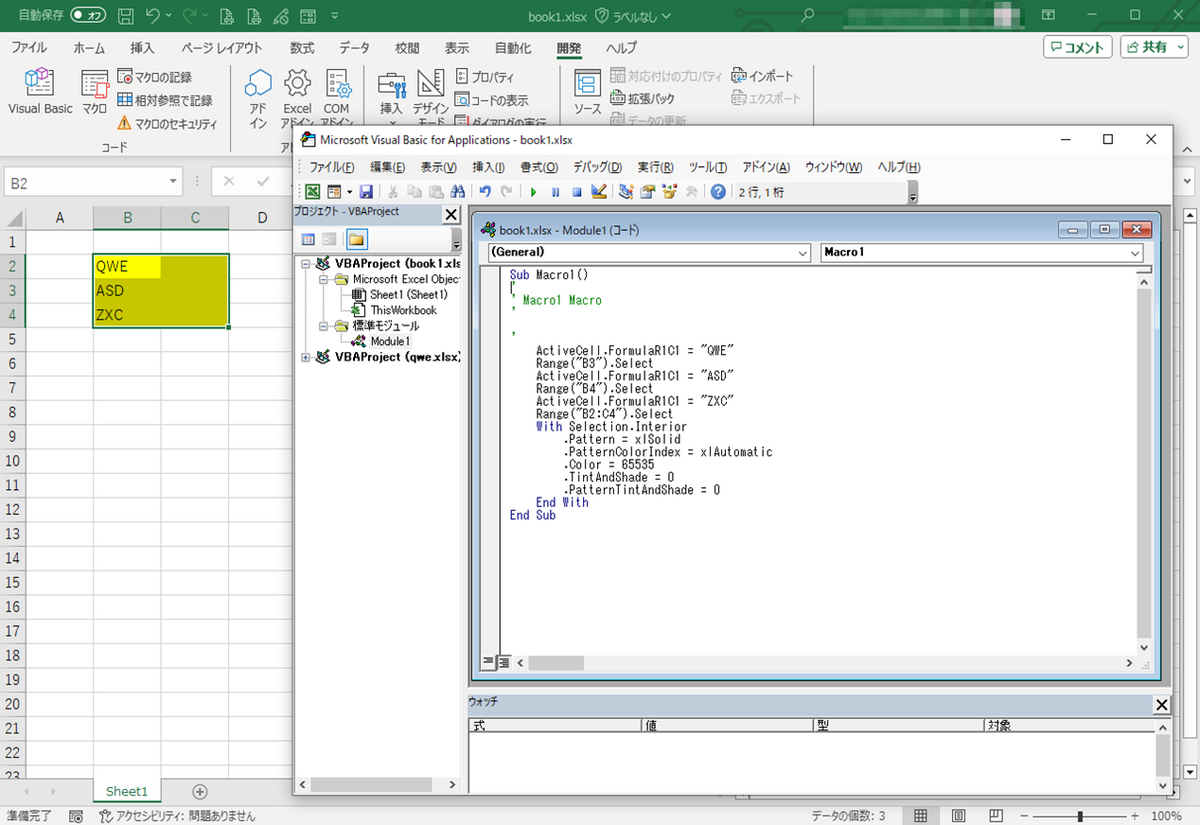The width and height of the screenshot is (1200, 825).
Task: Click View Object icon in Project panel
Action: pyautogui.click(x=329, y=240)
